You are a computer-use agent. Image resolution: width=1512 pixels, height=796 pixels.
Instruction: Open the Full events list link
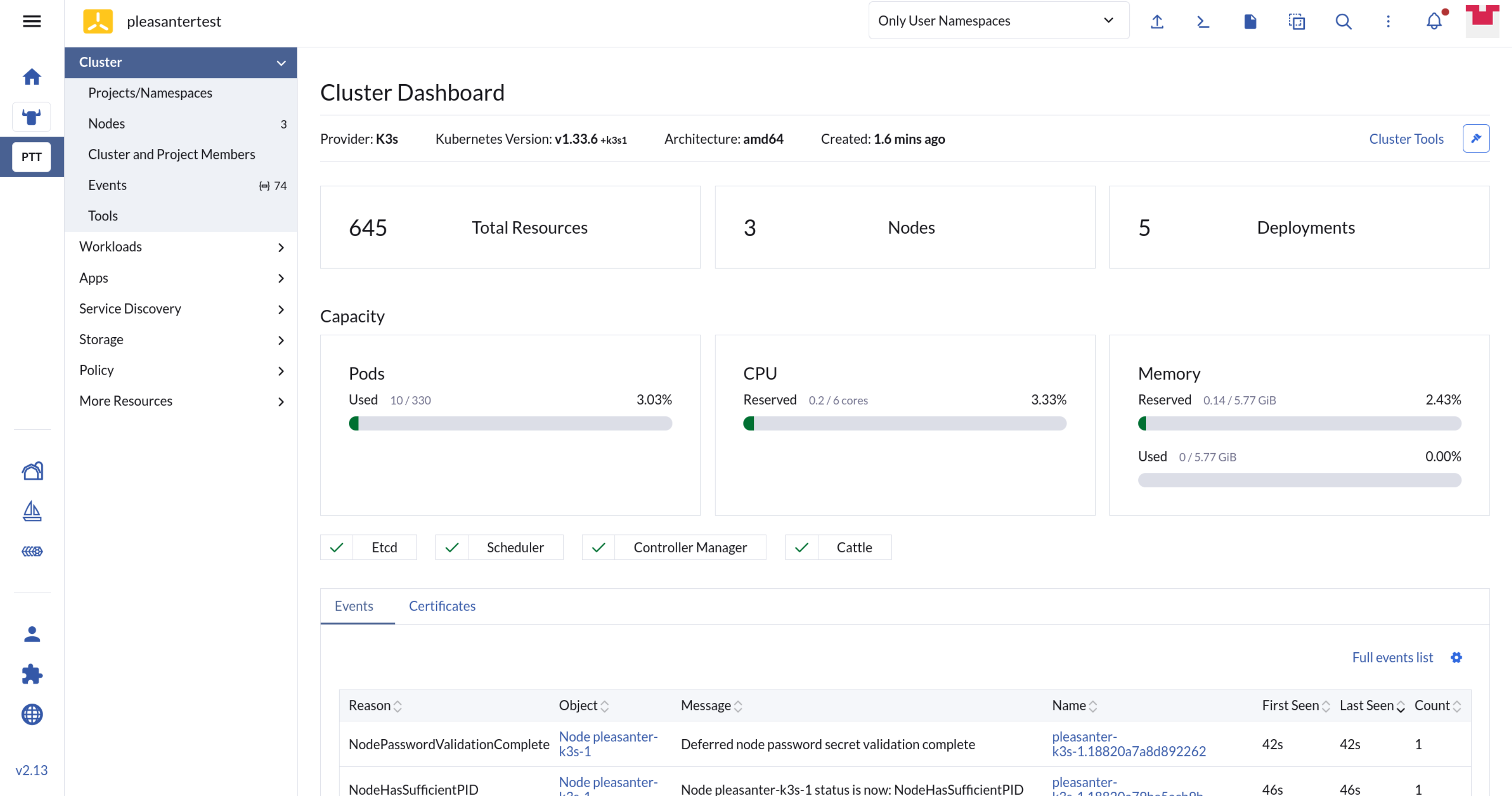(1392, 657)
